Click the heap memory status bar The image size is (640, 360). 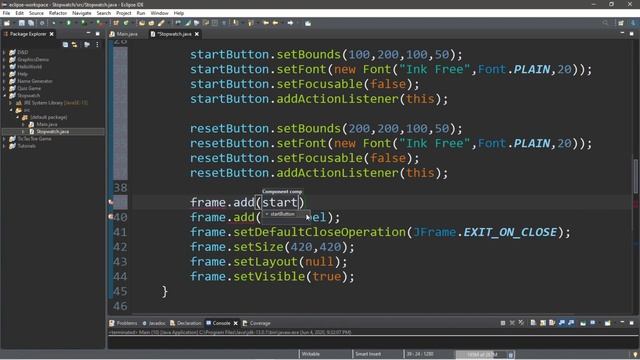[x=481, y=354]
